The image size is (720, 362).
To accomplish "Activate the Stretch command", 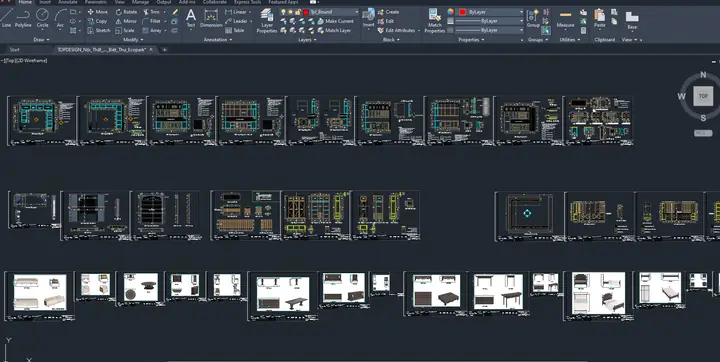I will coord(99,30).
